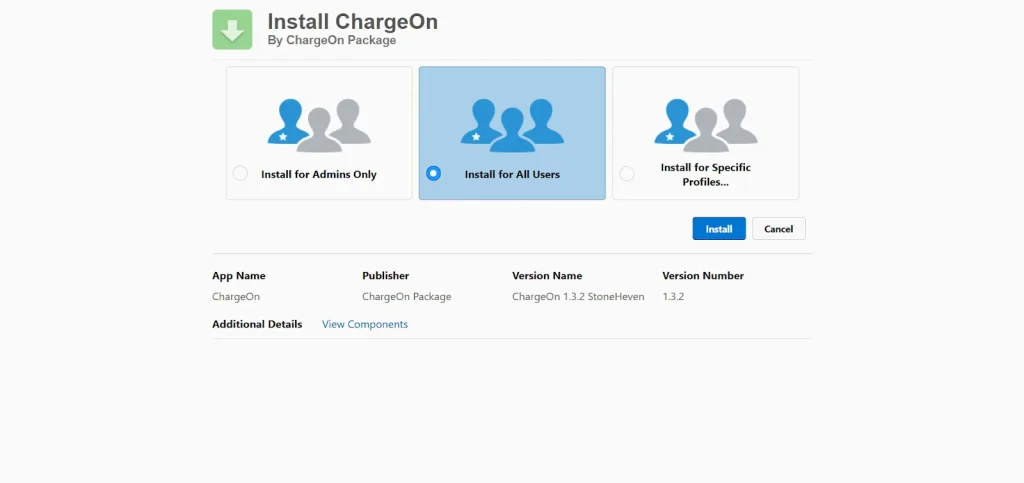Click the 'Install for All Users' label
Viewport: 1024px width, 483px height.
point(512,174)
